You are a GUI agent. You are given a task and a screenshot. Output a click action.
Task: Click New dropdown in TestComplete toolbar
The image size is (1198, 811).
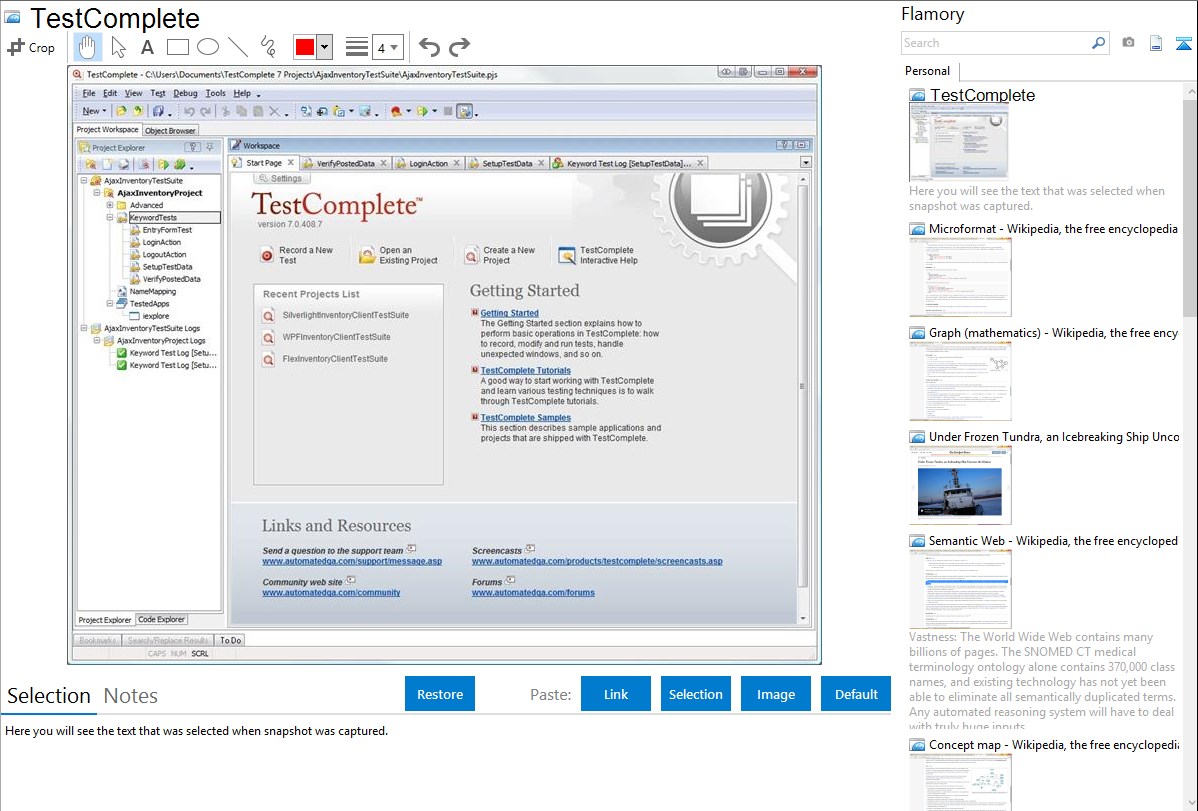(94, 112)
